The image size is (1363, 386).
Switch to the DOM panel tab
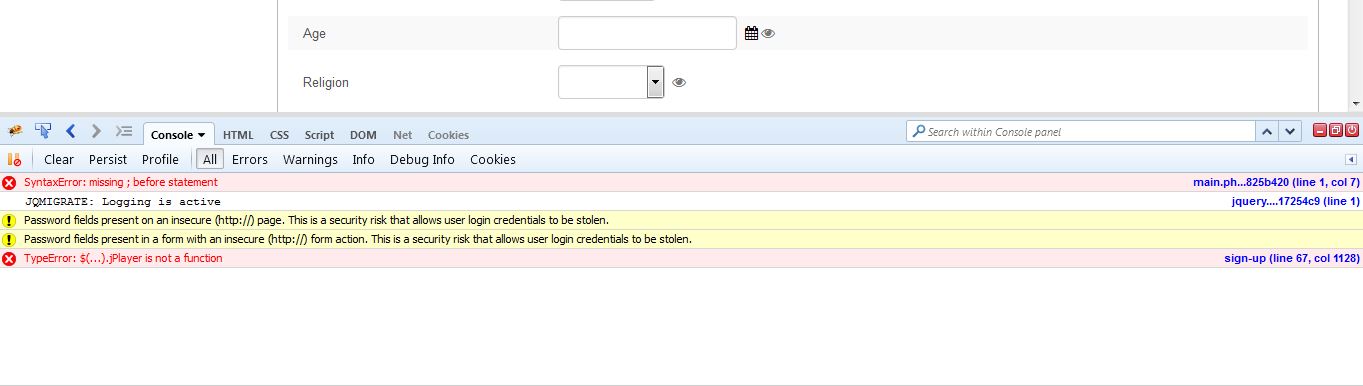coord(363,135)
